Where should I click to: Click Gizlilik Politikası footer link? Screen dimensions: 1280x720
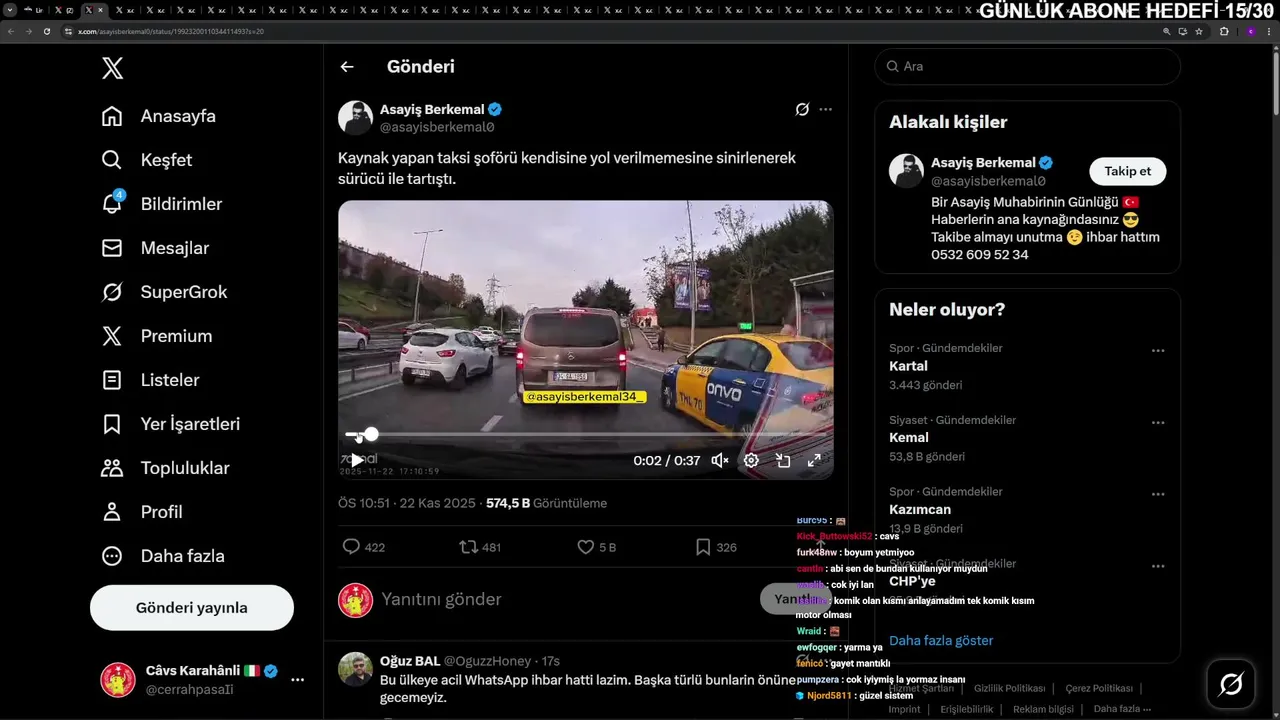pyautogui.click(x=1009, y=688)
